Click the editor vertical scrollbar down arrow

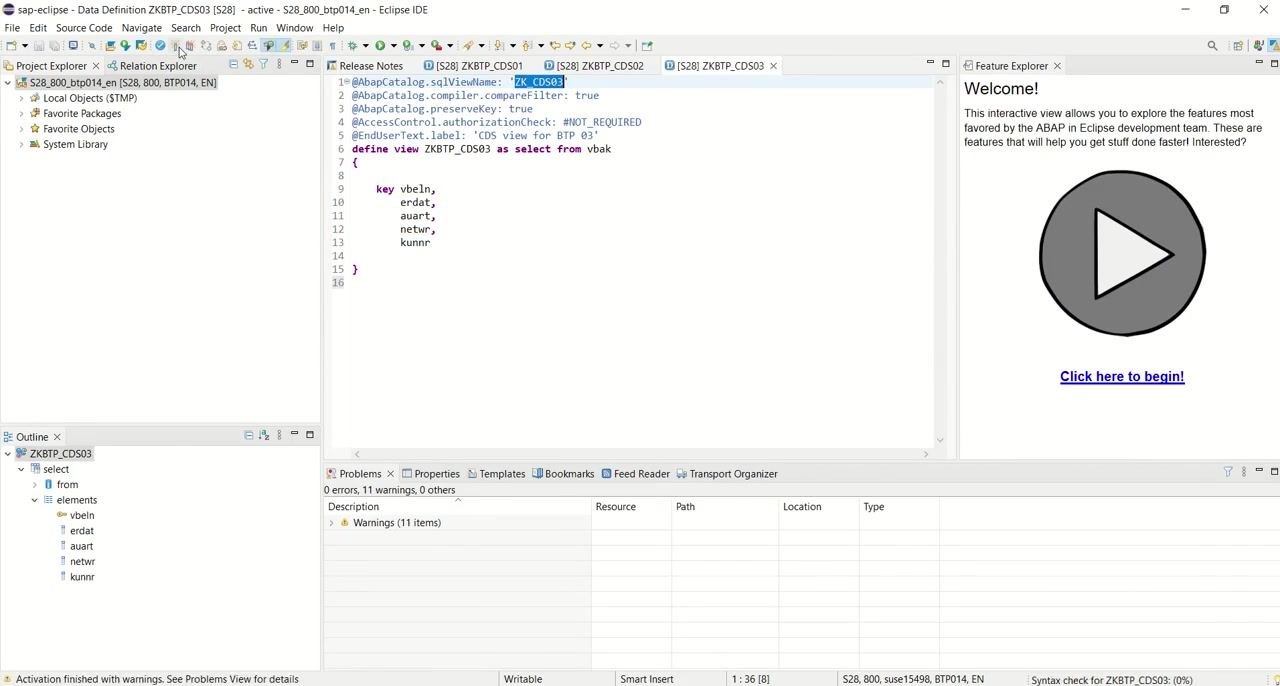point(940,441)
